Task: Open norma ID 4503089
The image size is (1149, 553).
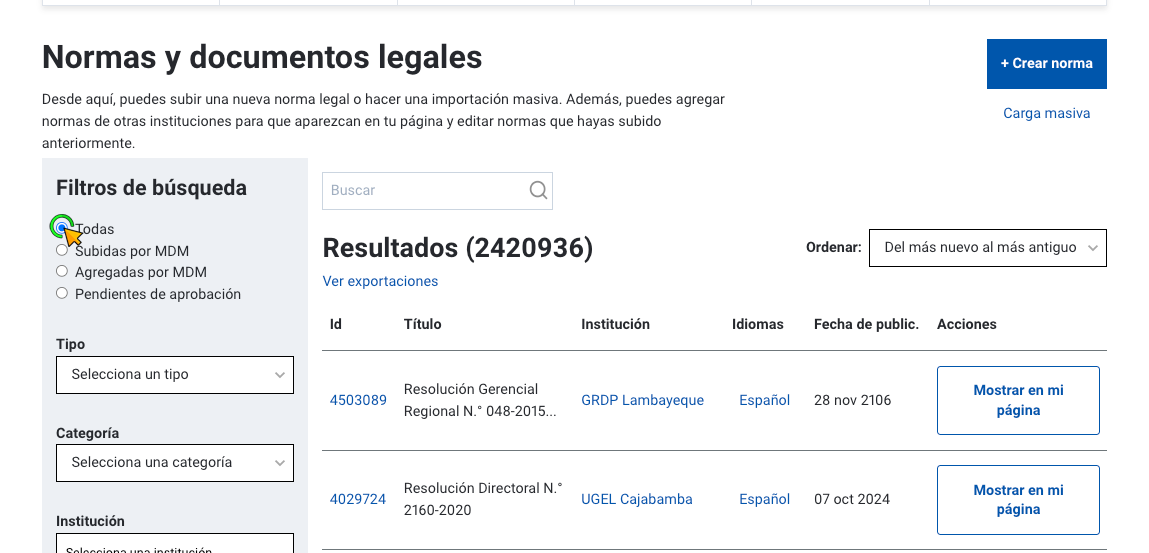Action: tap(358, 401)
